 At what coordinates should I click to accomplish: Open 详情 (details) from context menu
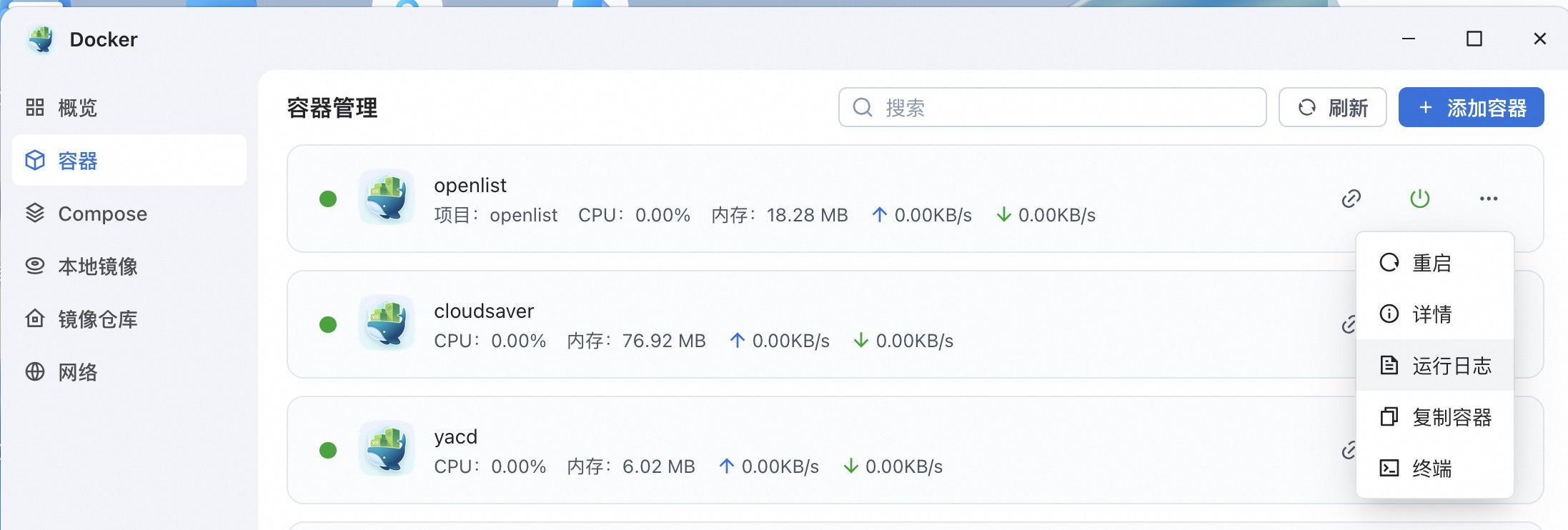tap(1433, 314)
